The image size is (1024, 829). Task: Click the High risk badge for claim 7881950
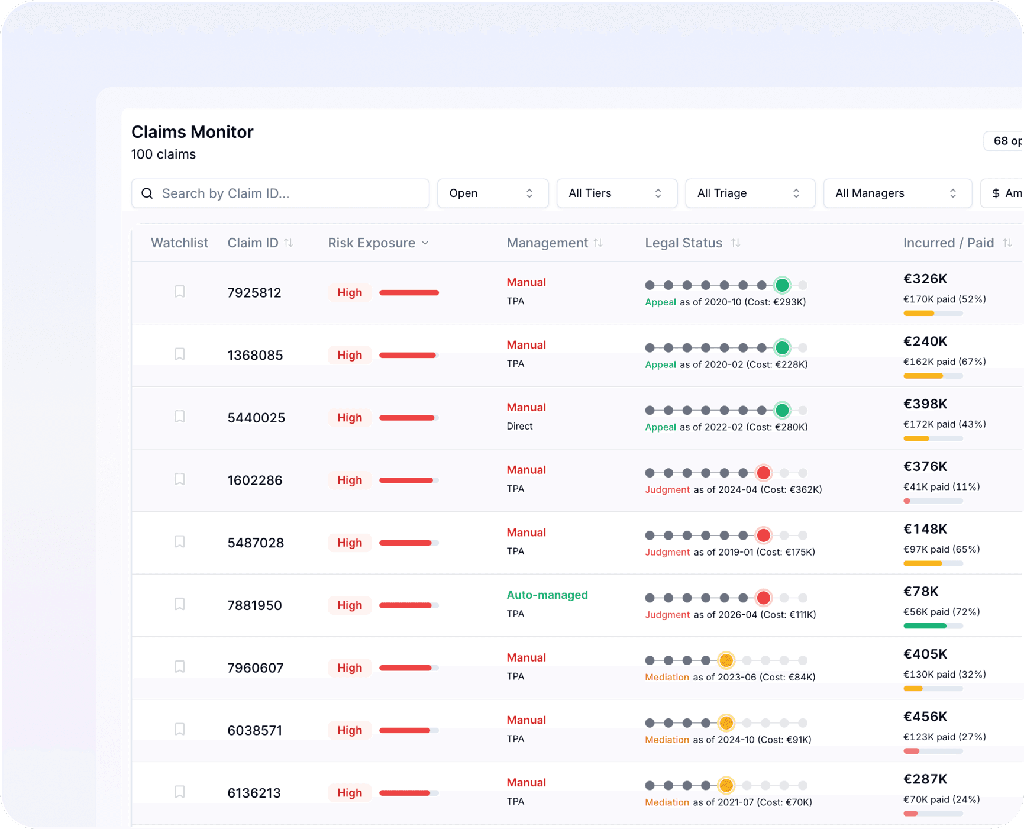(349, 605)
